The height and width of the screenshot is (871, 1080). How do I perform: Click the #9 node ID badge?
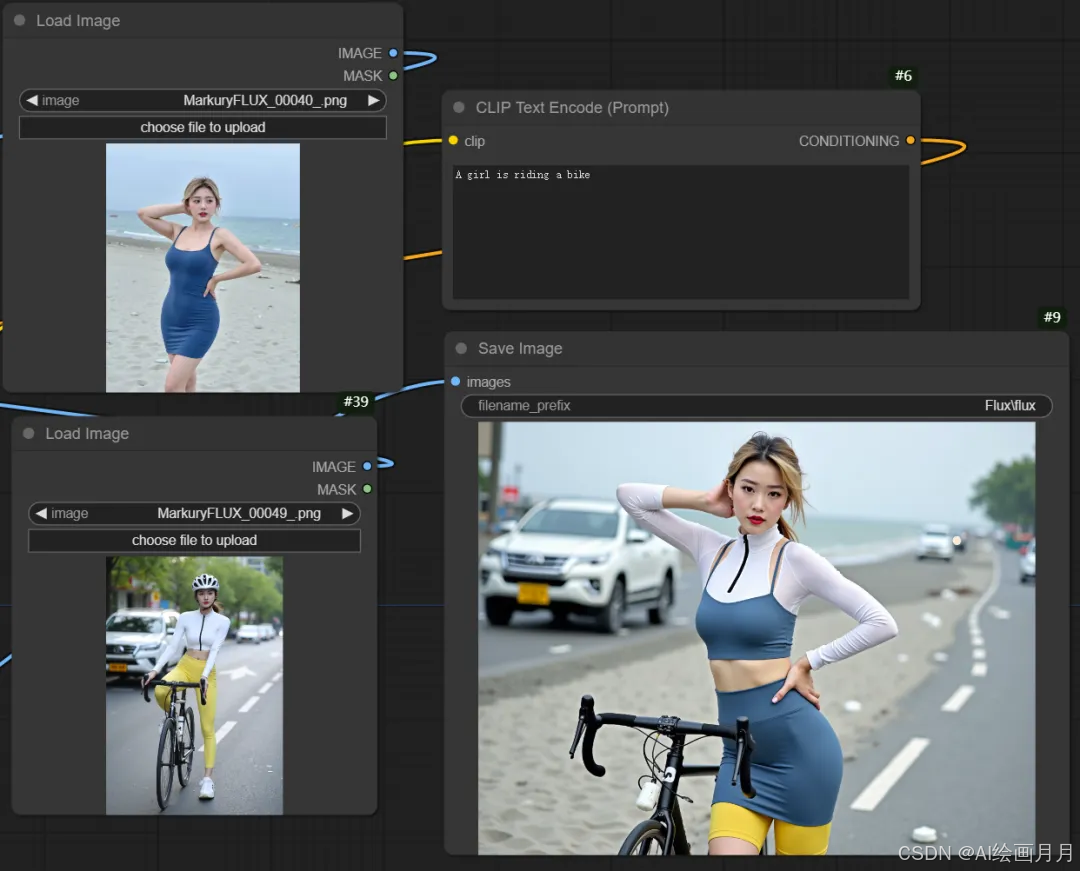click(1051, 317)
